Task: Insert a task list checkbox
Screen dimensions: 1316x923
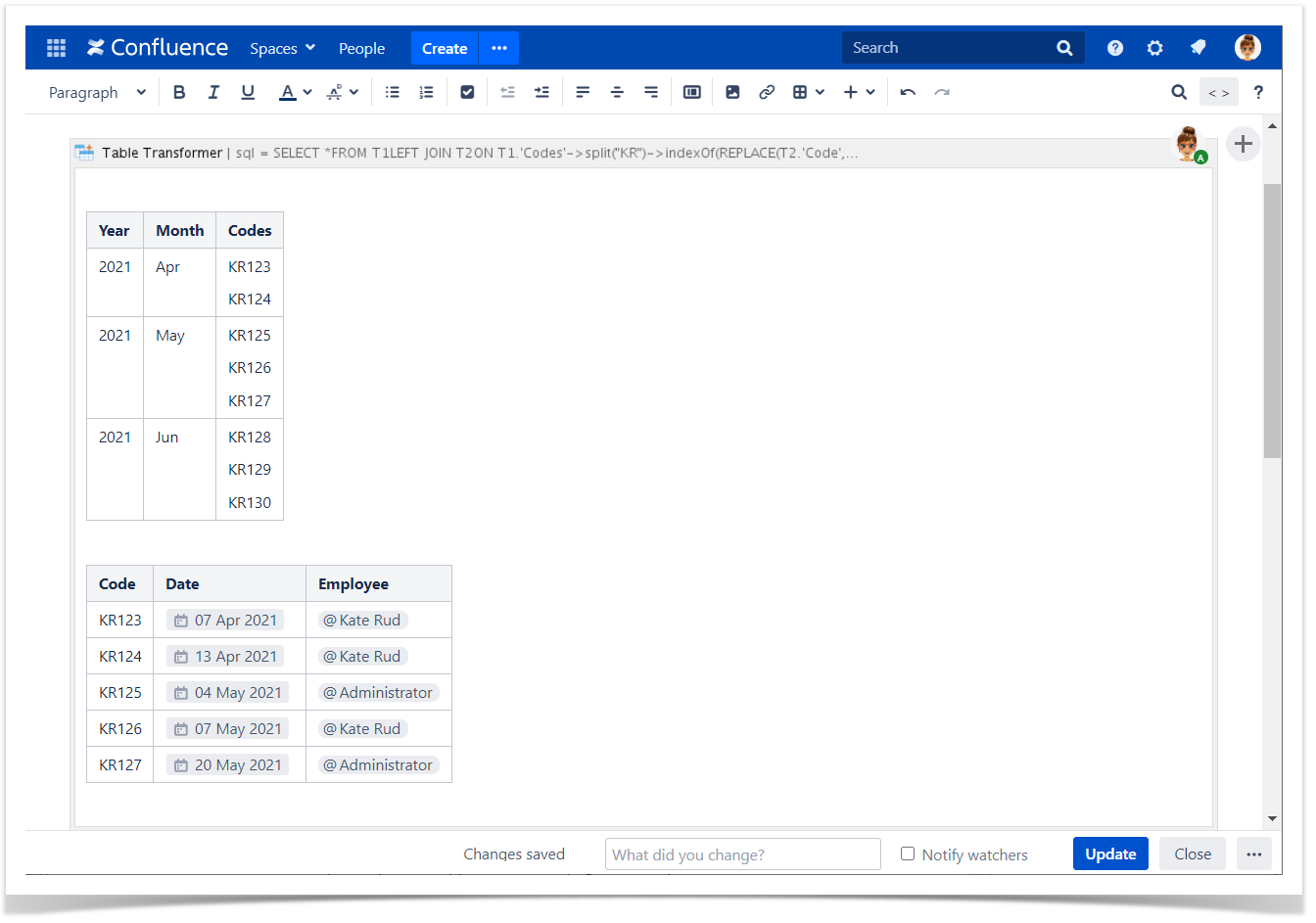Action: click(467, 92)
